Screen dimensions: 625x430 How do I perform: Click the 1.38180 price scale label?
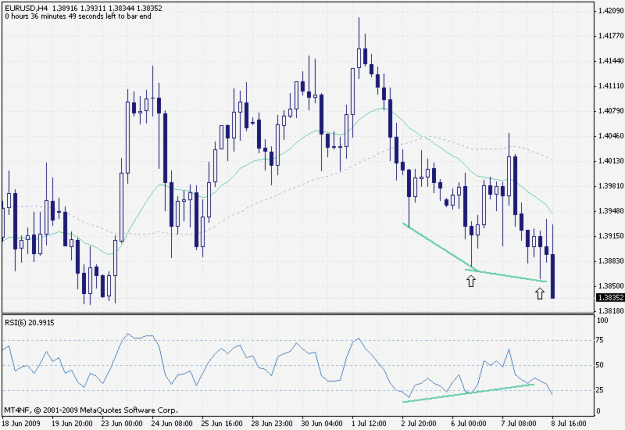click(610, 310)
